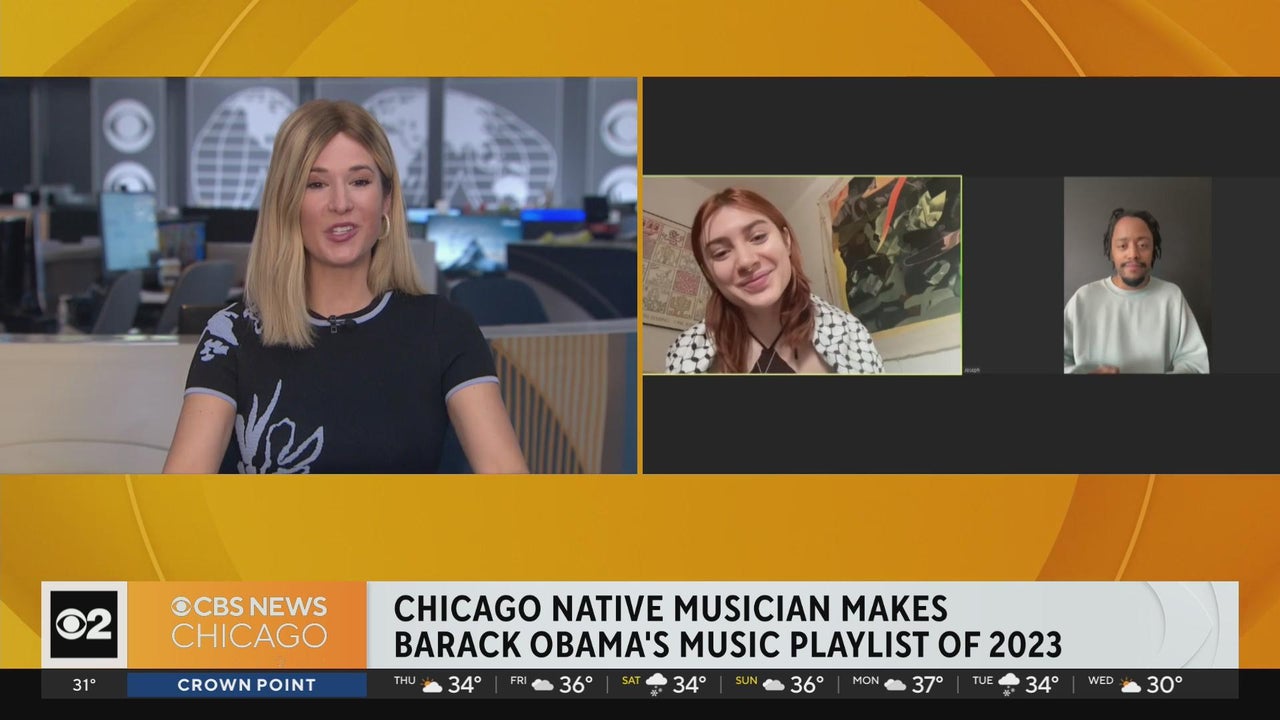Click the CBS NEWS CHICAGO text banner
The height and width of the screenshot is (720, 1280).
(x=248, y=622)
